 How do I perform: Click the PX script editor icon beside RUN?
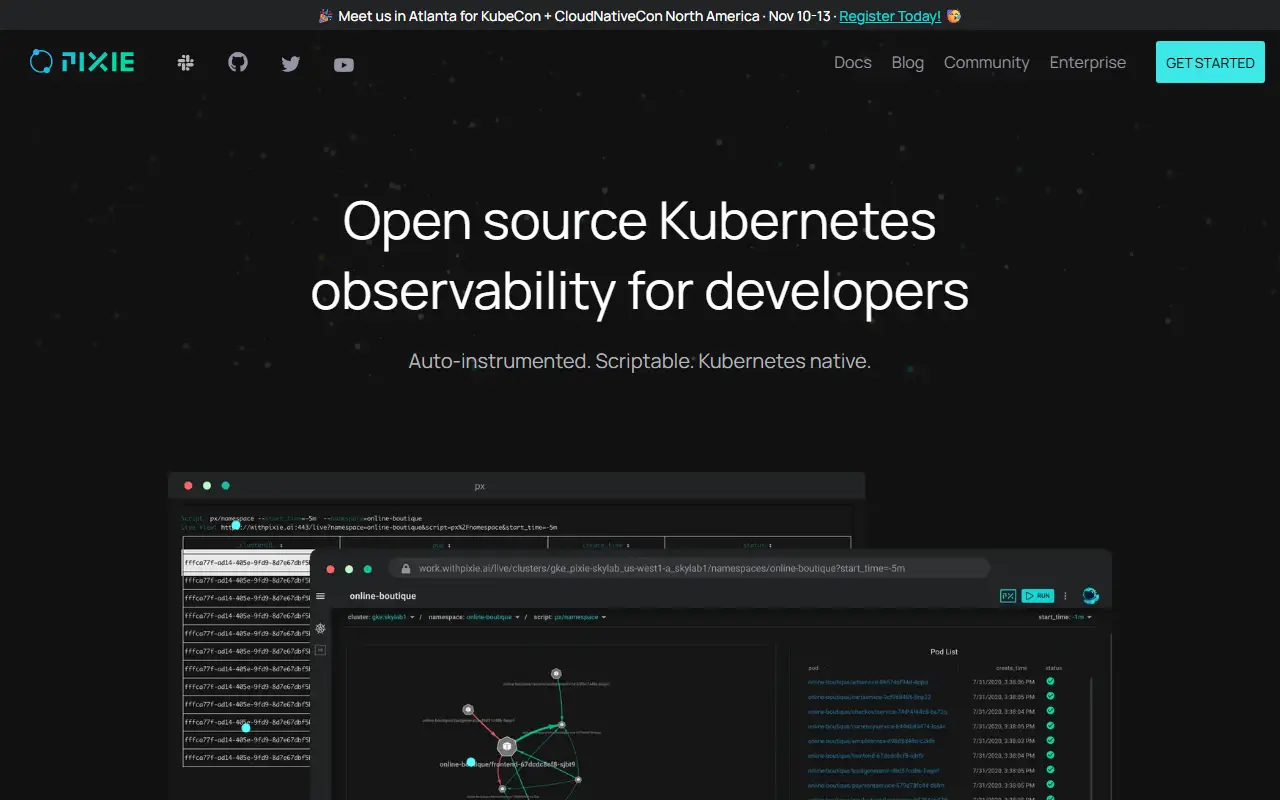point(1008,596)
